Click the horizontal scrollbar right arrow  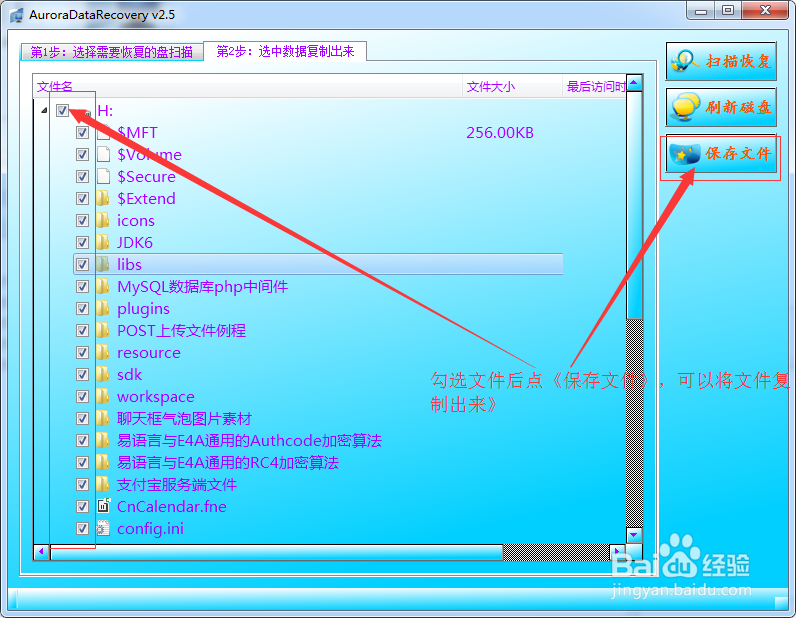point(617,551)
